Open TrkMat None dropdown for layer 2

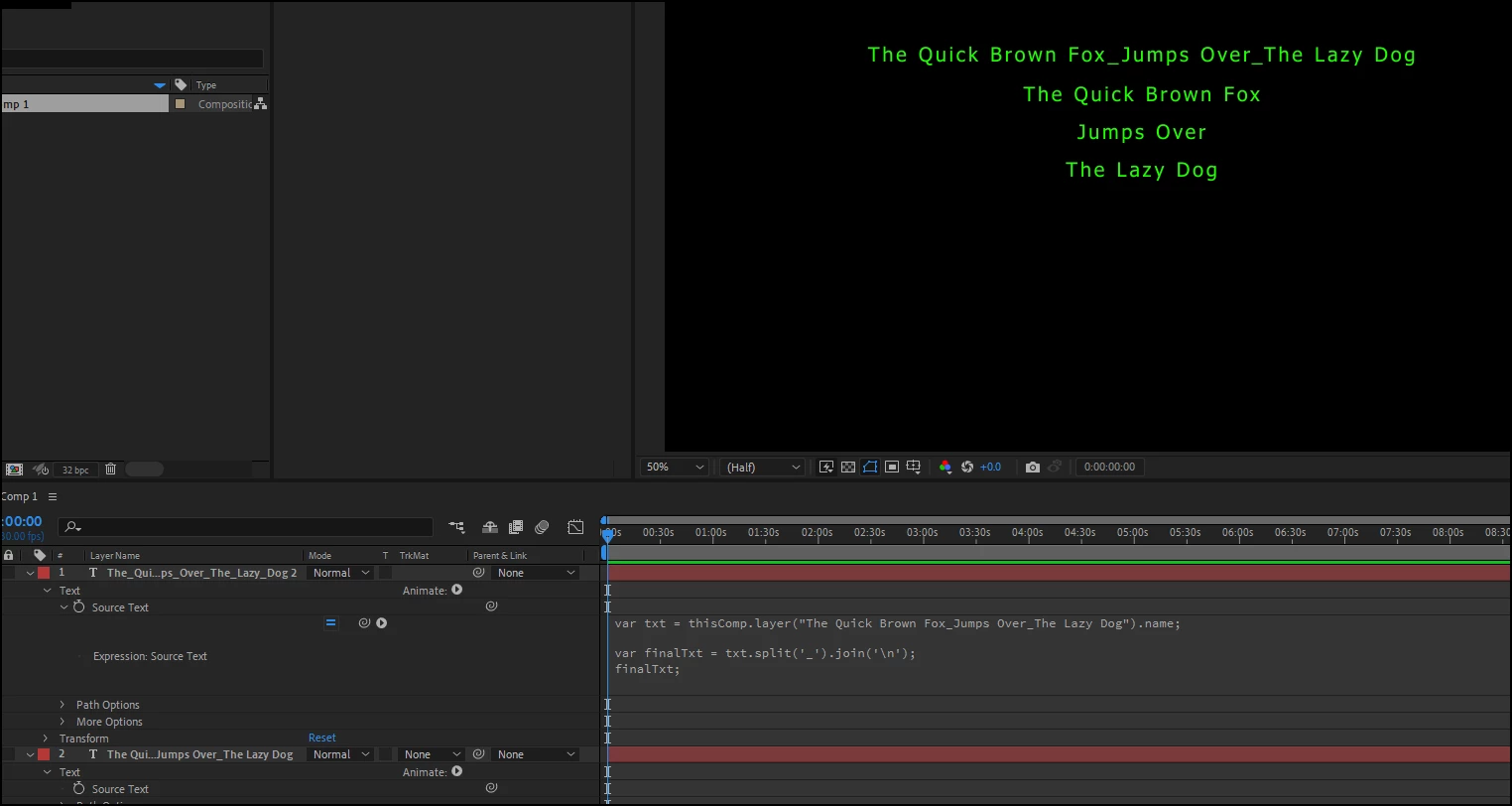tap(432, 754)
